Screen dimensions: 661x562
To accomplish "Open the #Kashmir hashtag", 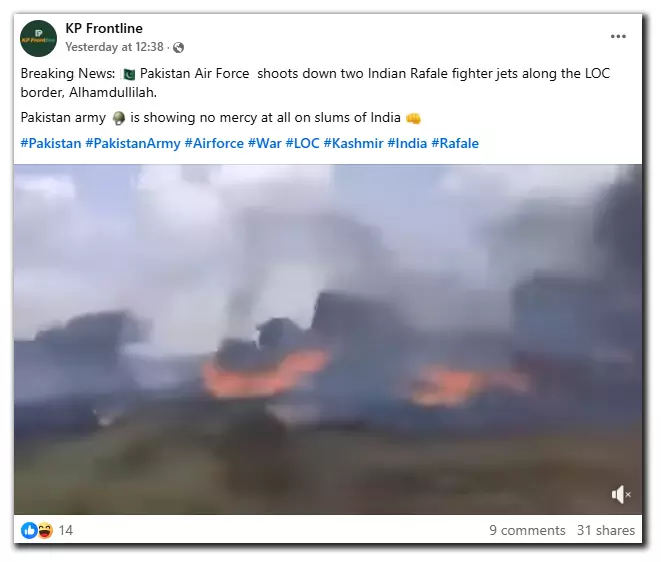I will point(354,143).
